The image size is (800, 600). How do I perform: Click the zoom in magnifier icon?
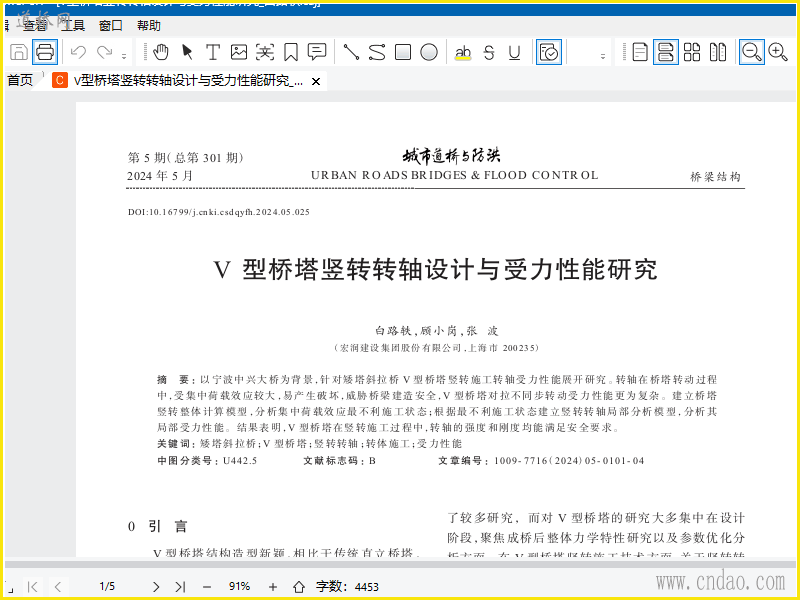tap(778, 52)
